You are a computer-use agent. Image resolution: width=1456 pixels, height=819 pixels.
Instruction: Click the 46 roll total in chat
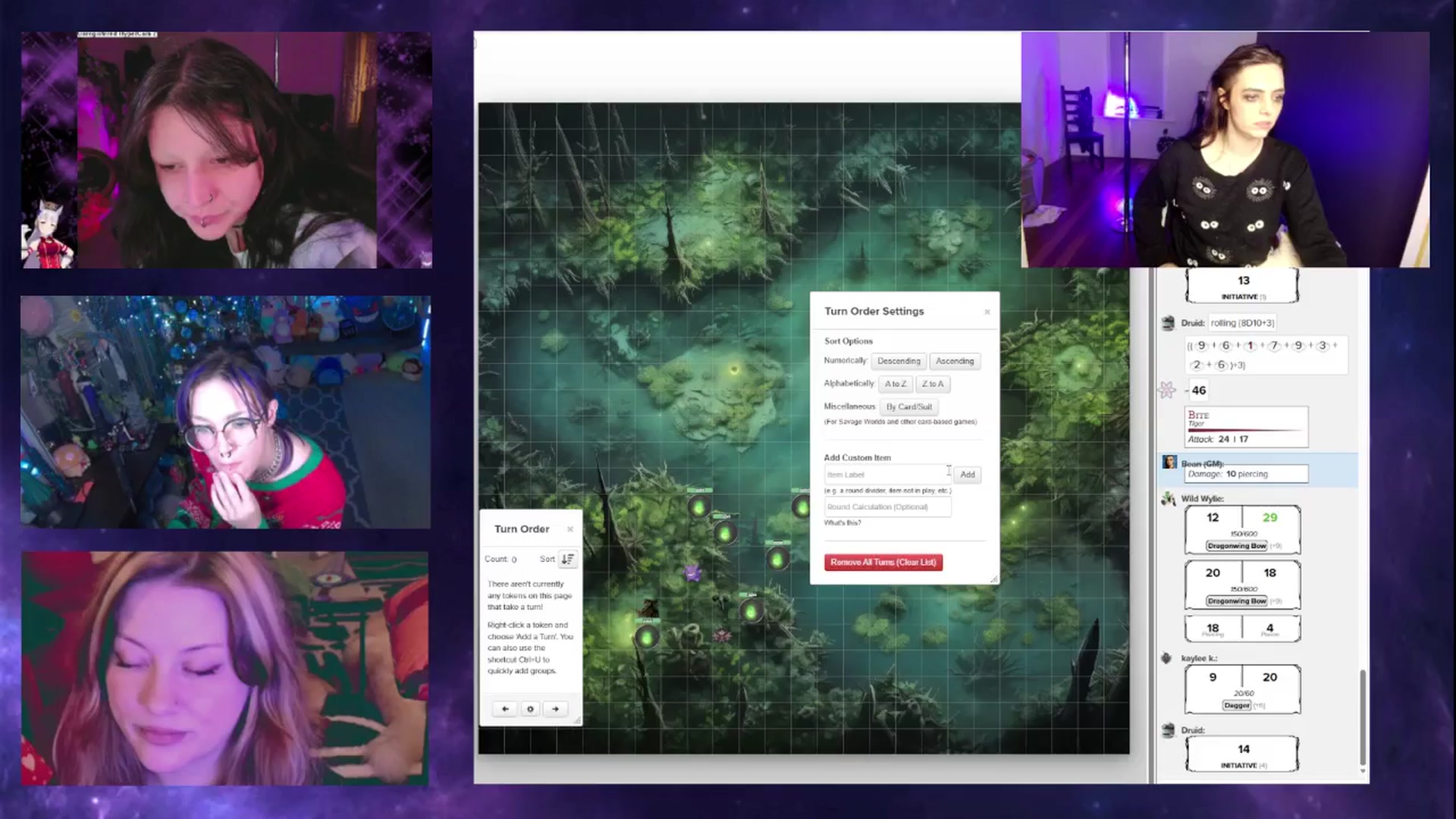pos(1199,391)
